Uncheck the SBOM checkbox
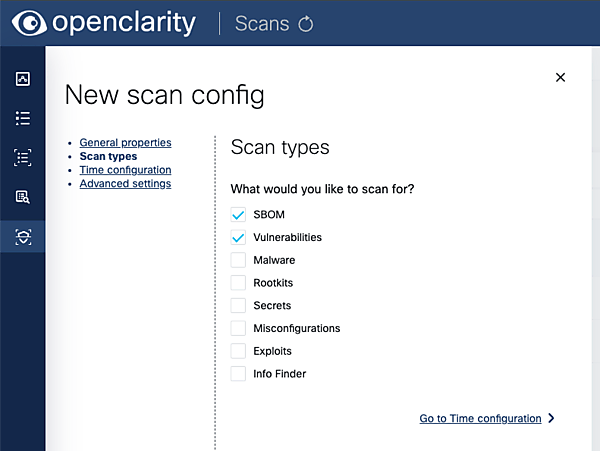 pyautogui.click(x=238, y=215)
